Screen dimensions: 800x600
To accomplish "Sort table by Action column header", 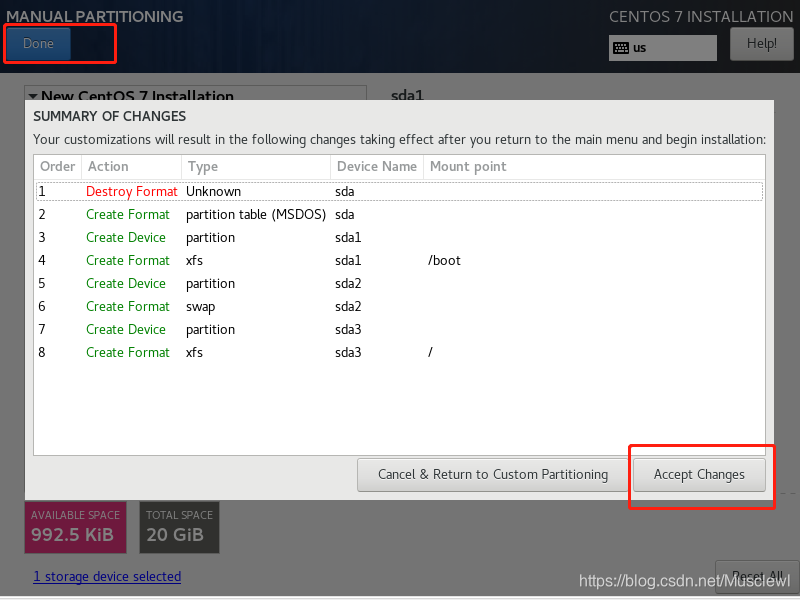I will [131, 166].
